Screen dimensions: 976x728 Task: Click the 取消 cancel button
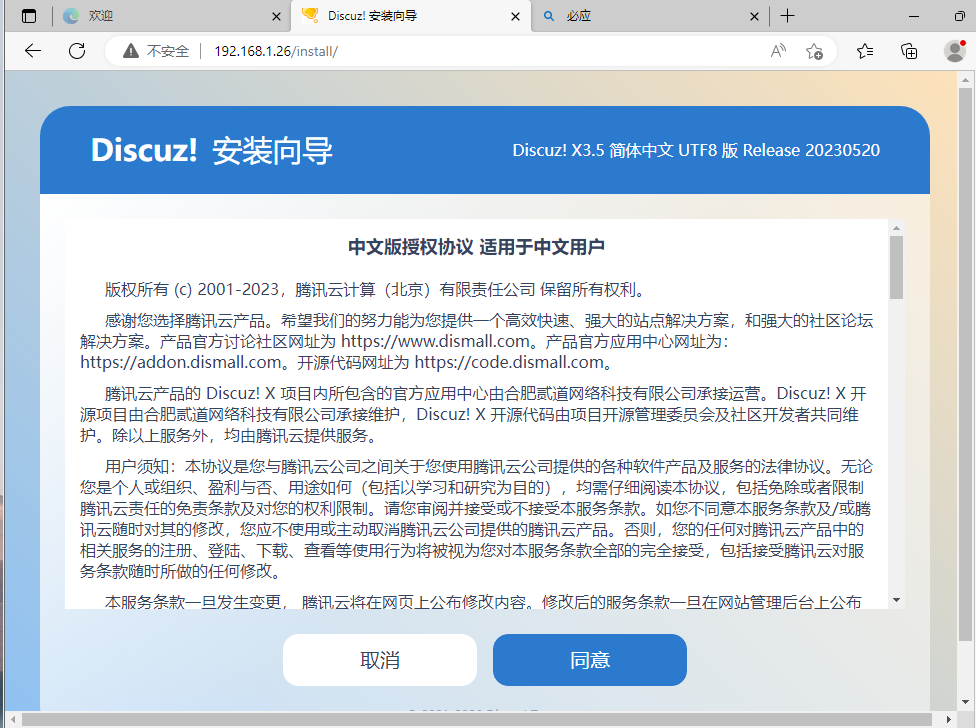click(x=380, y=660)
